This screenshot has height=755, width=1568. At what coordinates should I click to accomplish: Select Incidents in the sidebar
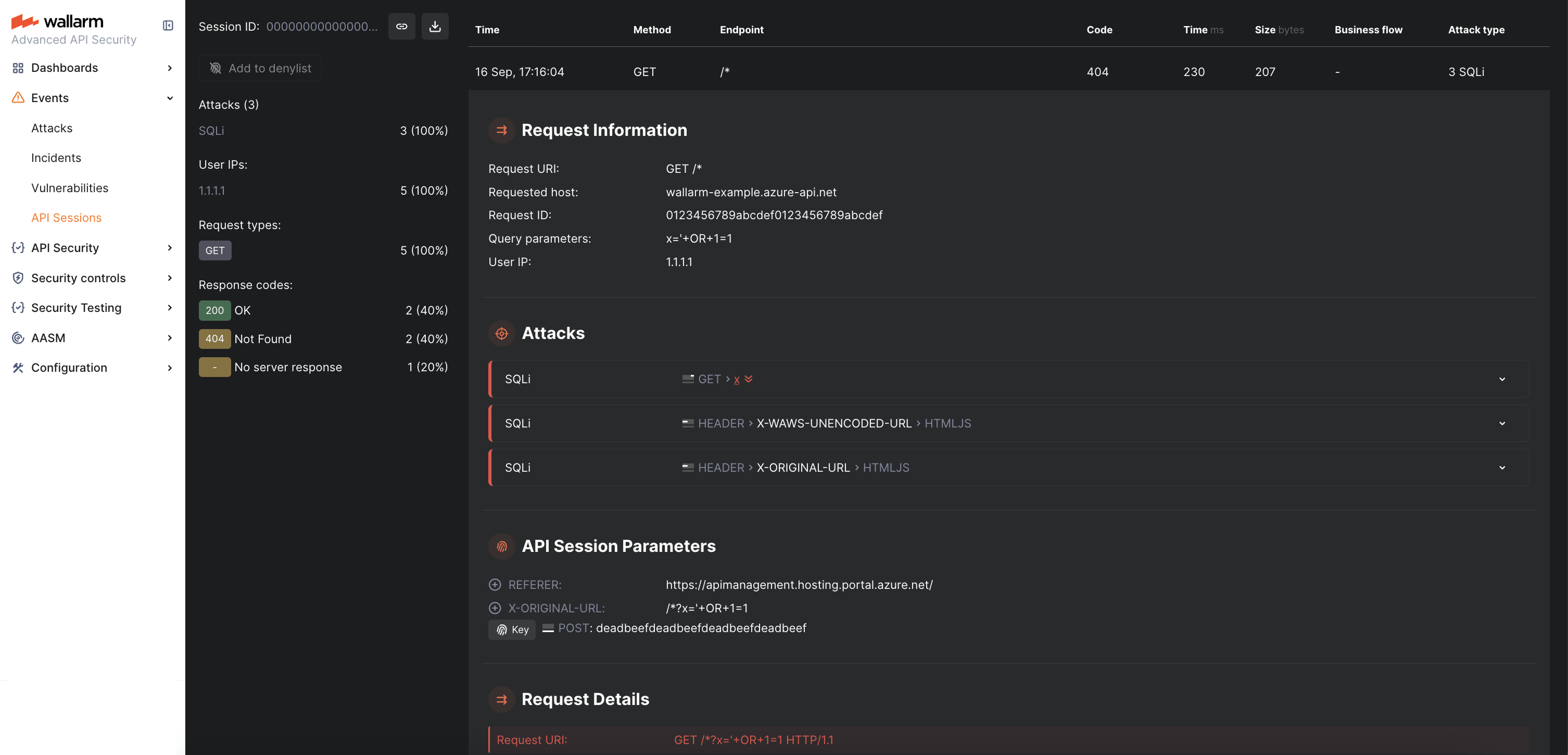[x=56, y=157]
